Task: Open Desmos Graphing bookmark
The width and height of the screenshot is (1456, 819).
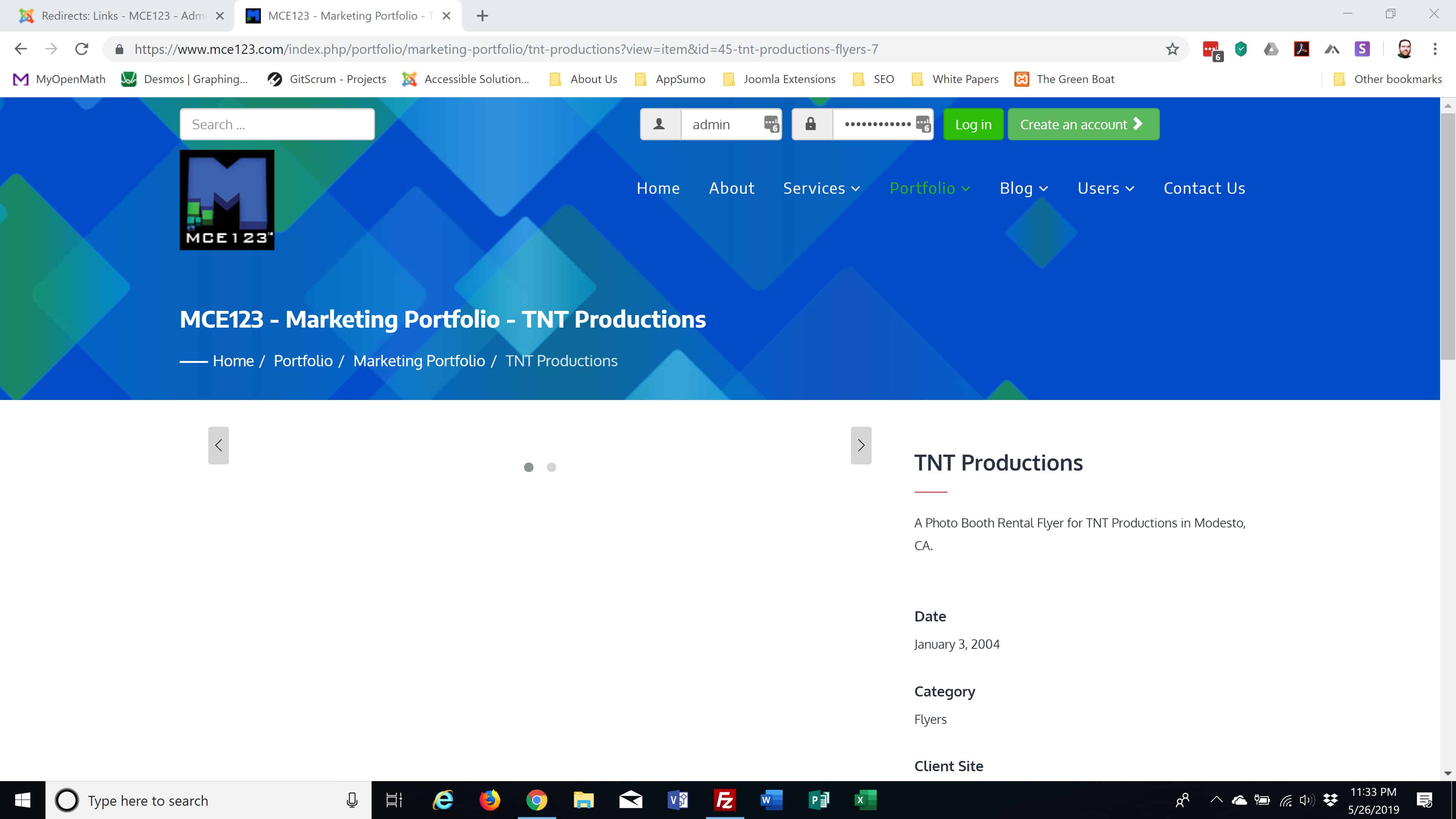Action: tap(185, 79)
